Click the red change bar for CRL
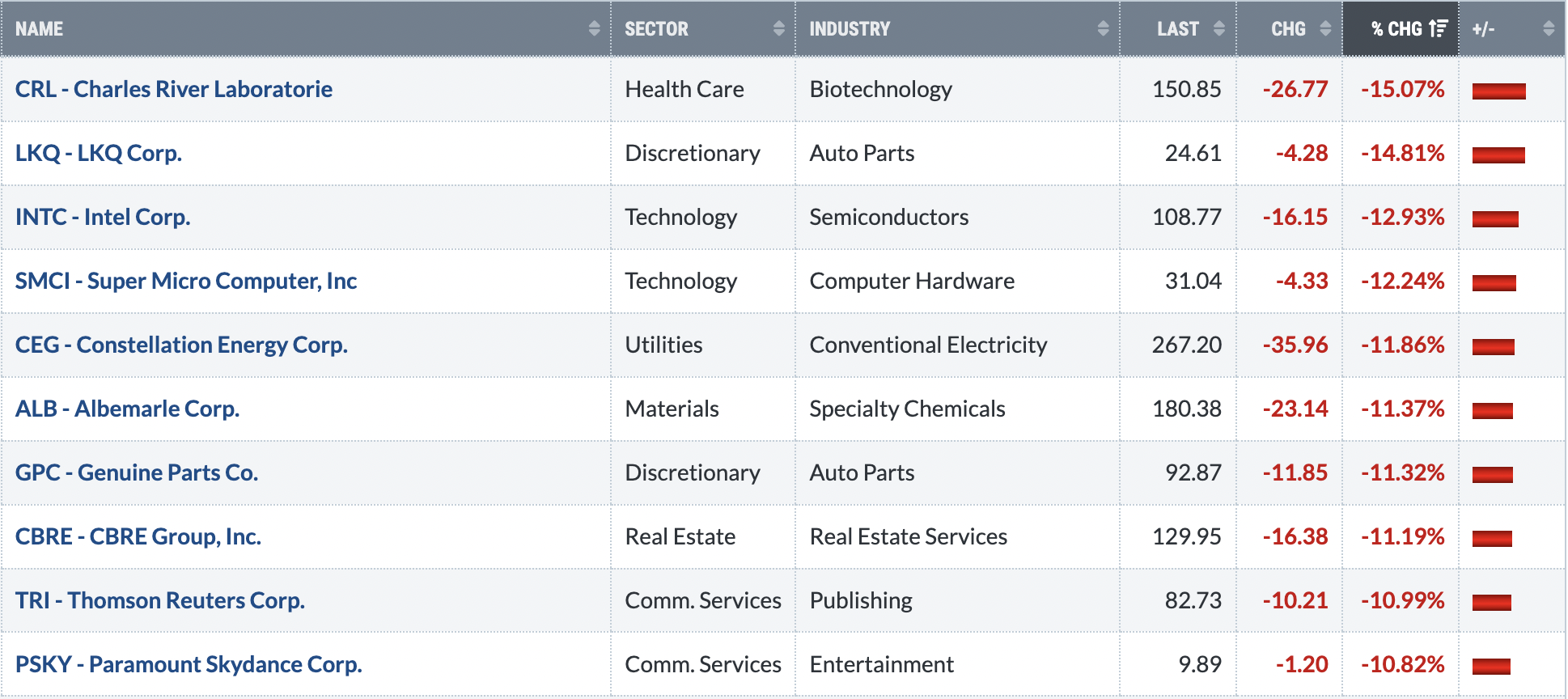 tap(1498, 91)
